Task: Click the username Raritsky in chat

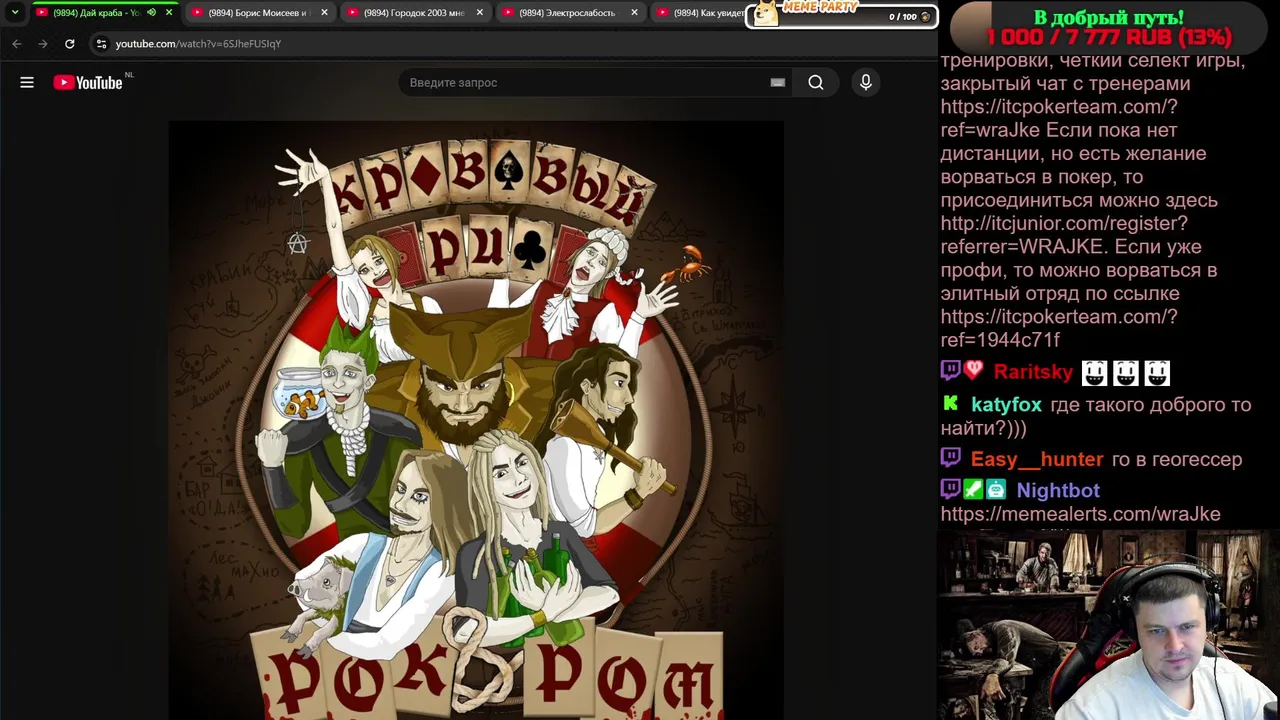Action: (x=1033, y=372)
